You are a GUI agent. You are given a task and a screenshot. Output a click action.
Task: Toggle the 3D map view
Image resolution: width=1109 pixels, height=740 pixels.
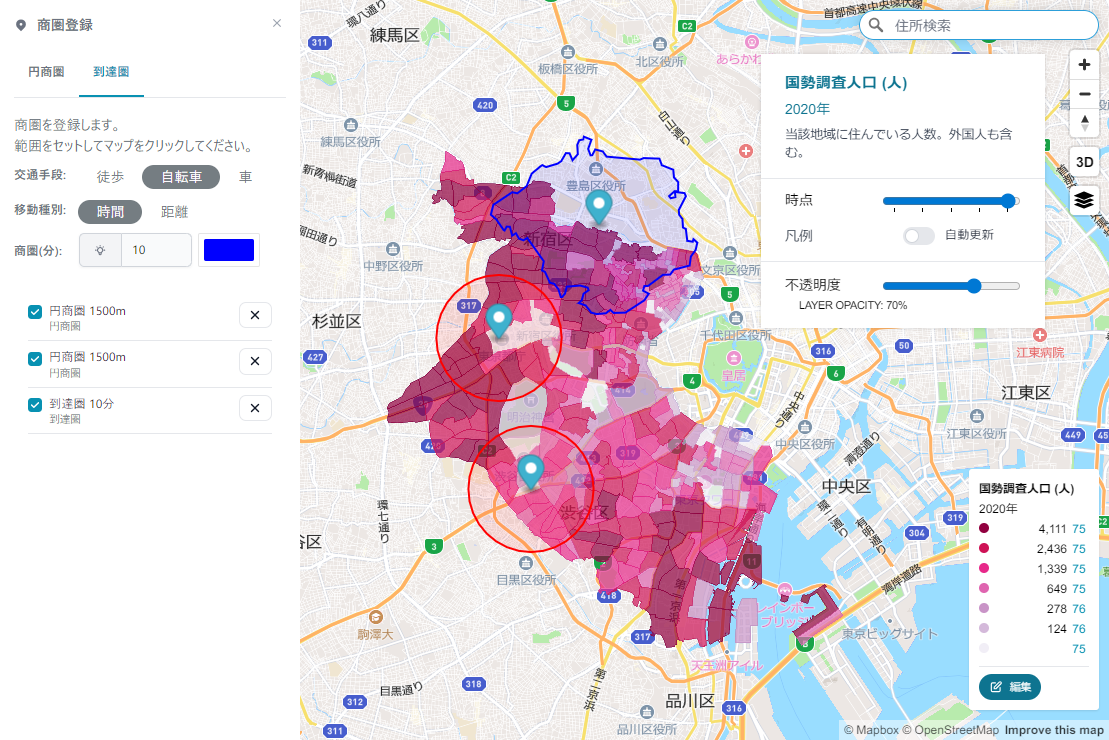tap(1084, 162)
